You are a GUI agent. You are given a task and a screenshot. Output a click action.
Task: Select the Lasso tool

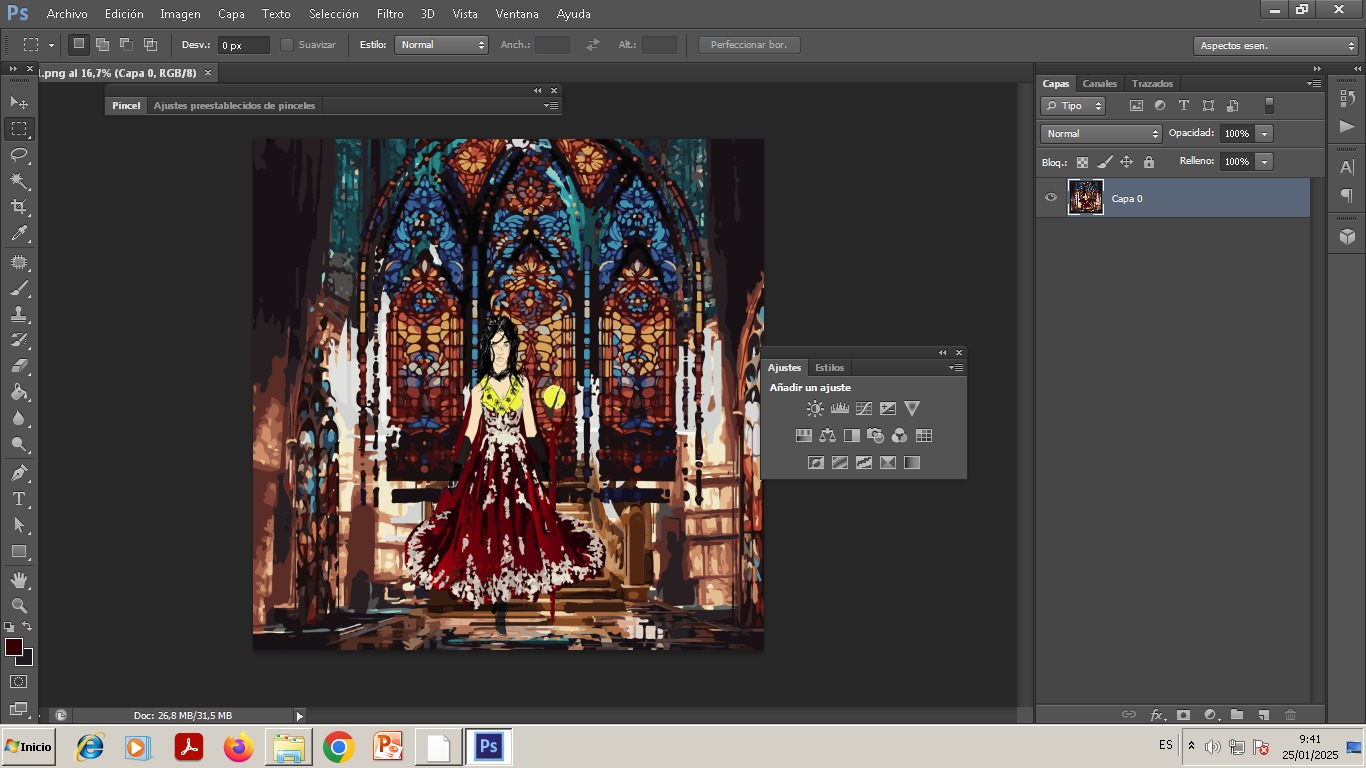point(19,154)
